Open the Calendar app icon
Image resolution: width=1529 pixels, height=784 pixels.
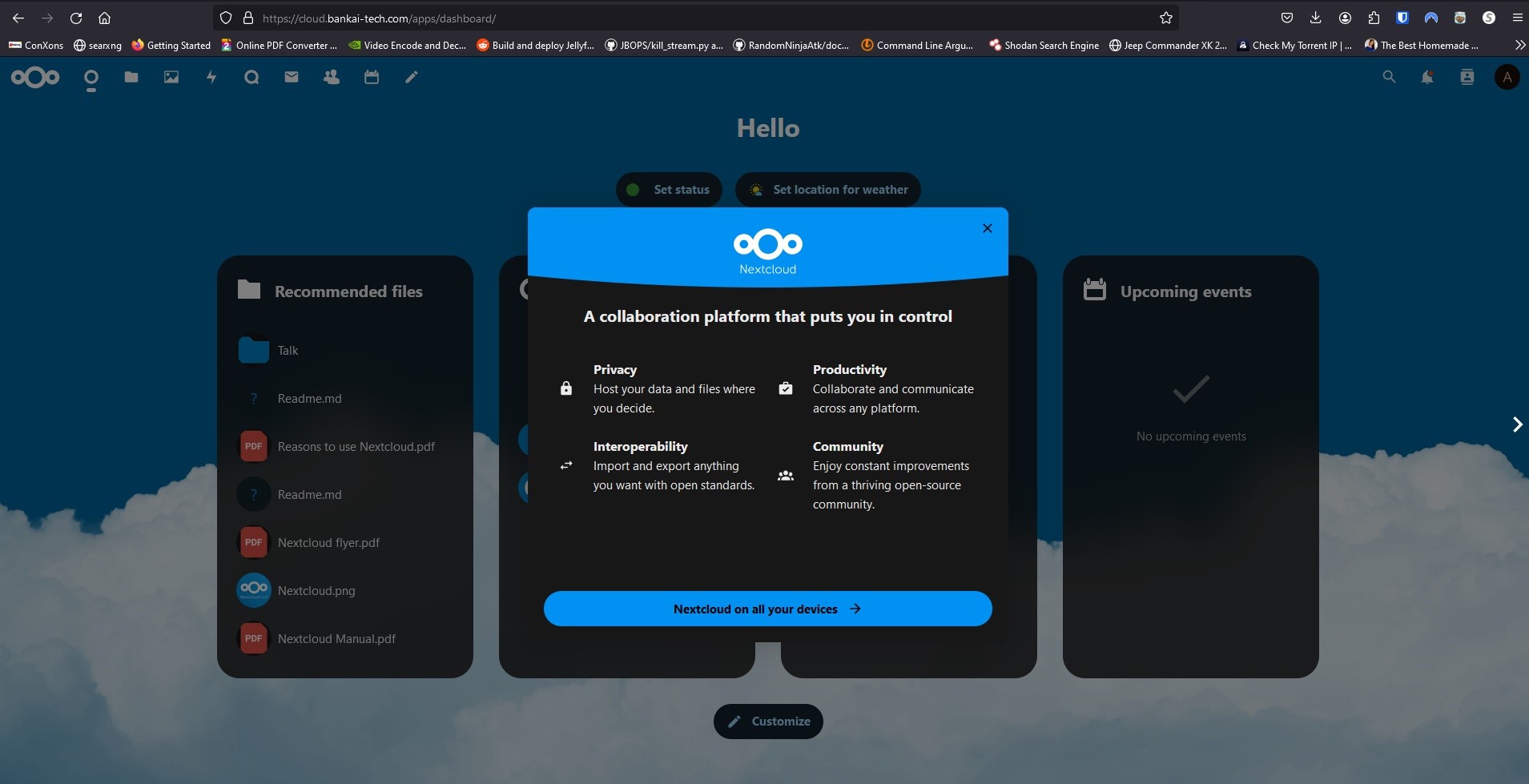coord(371,77)
